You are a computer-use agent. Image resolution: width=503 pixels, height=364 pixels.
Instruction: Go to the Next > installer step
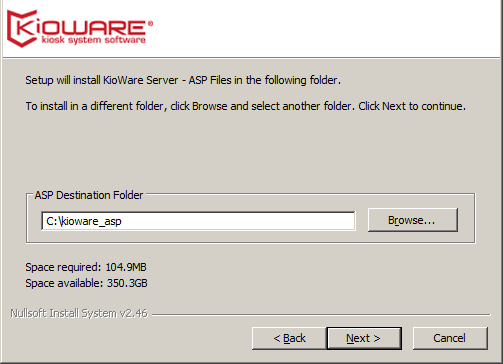[x=364, y=338]
